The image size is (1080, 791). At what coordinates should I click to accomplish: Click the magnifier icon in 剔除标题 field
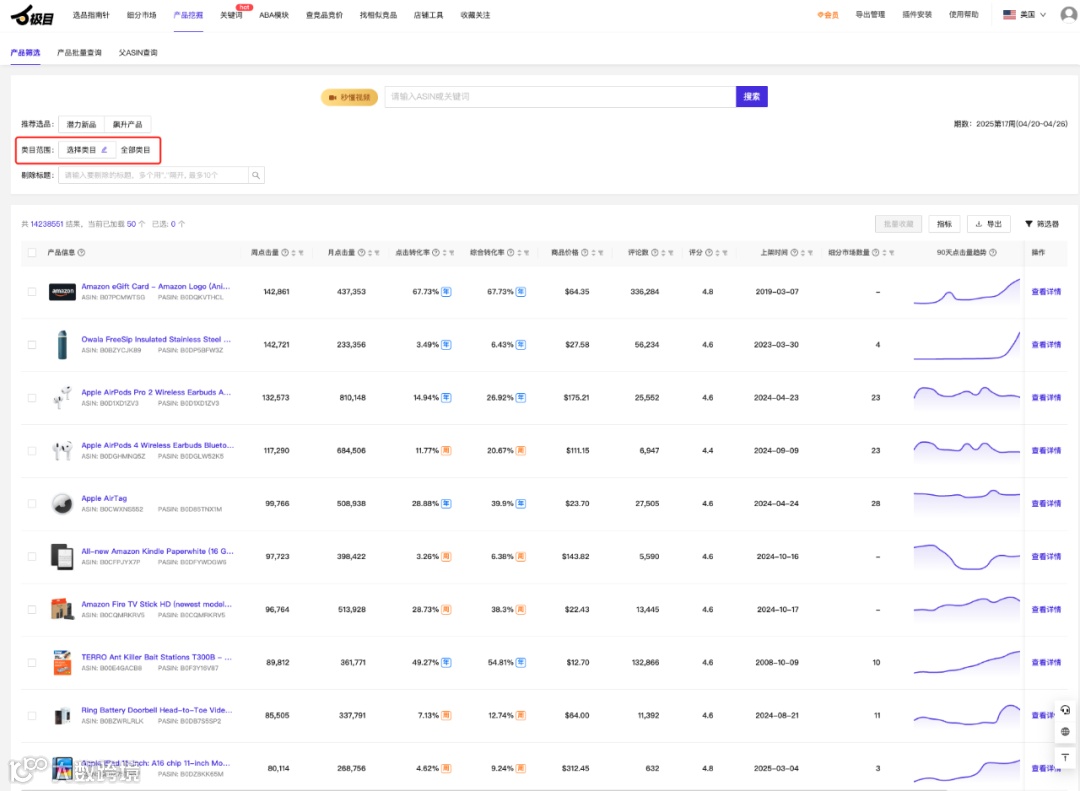point(256,175)
